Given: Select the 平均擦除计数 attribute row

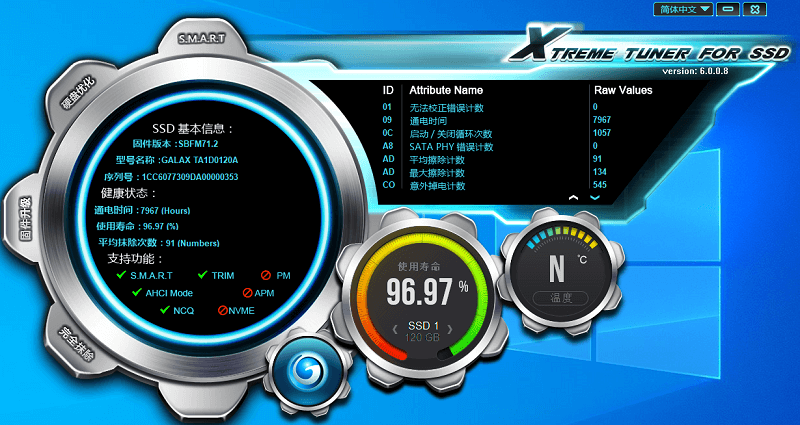Looking at the screenshot, I should 497,160.
